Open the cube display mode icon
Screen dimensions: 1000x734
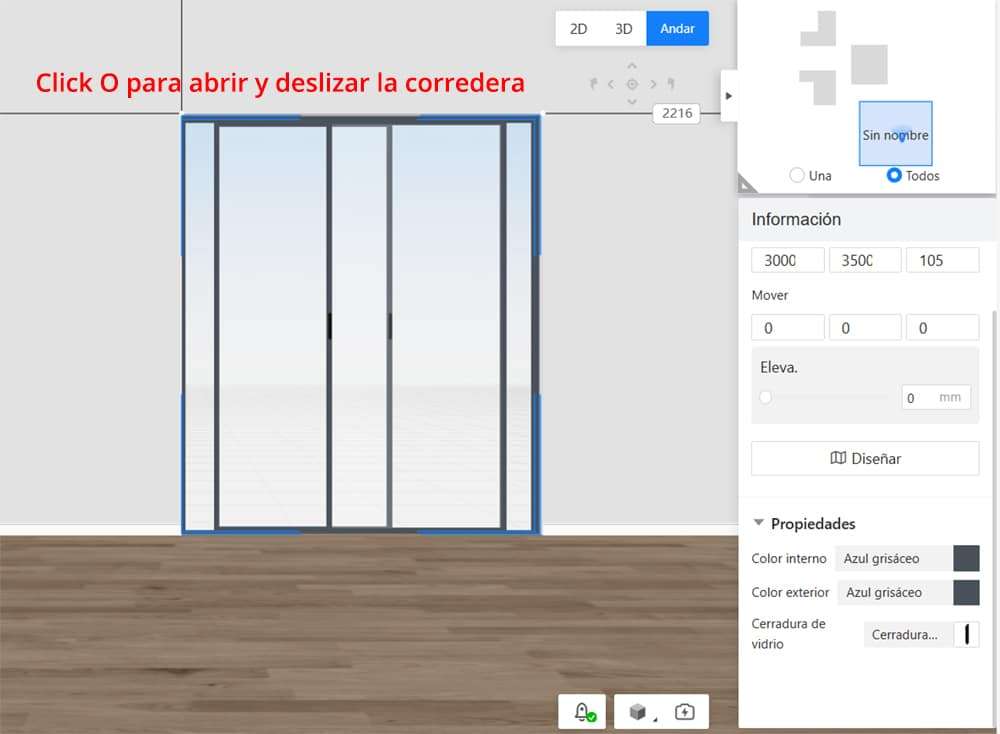click(638, 712)
